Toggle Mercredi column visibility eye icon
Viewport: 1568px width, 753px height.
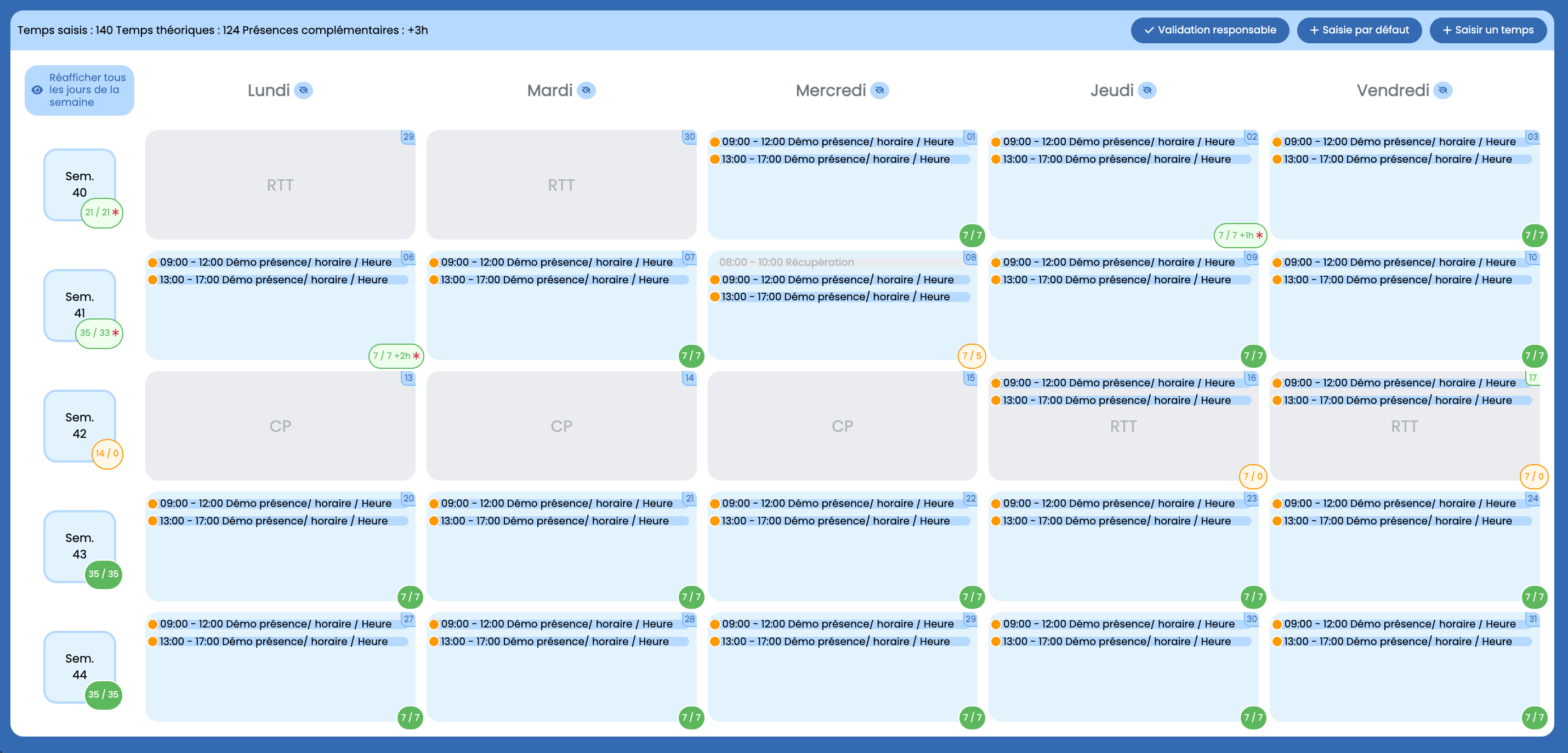[879, 90]
